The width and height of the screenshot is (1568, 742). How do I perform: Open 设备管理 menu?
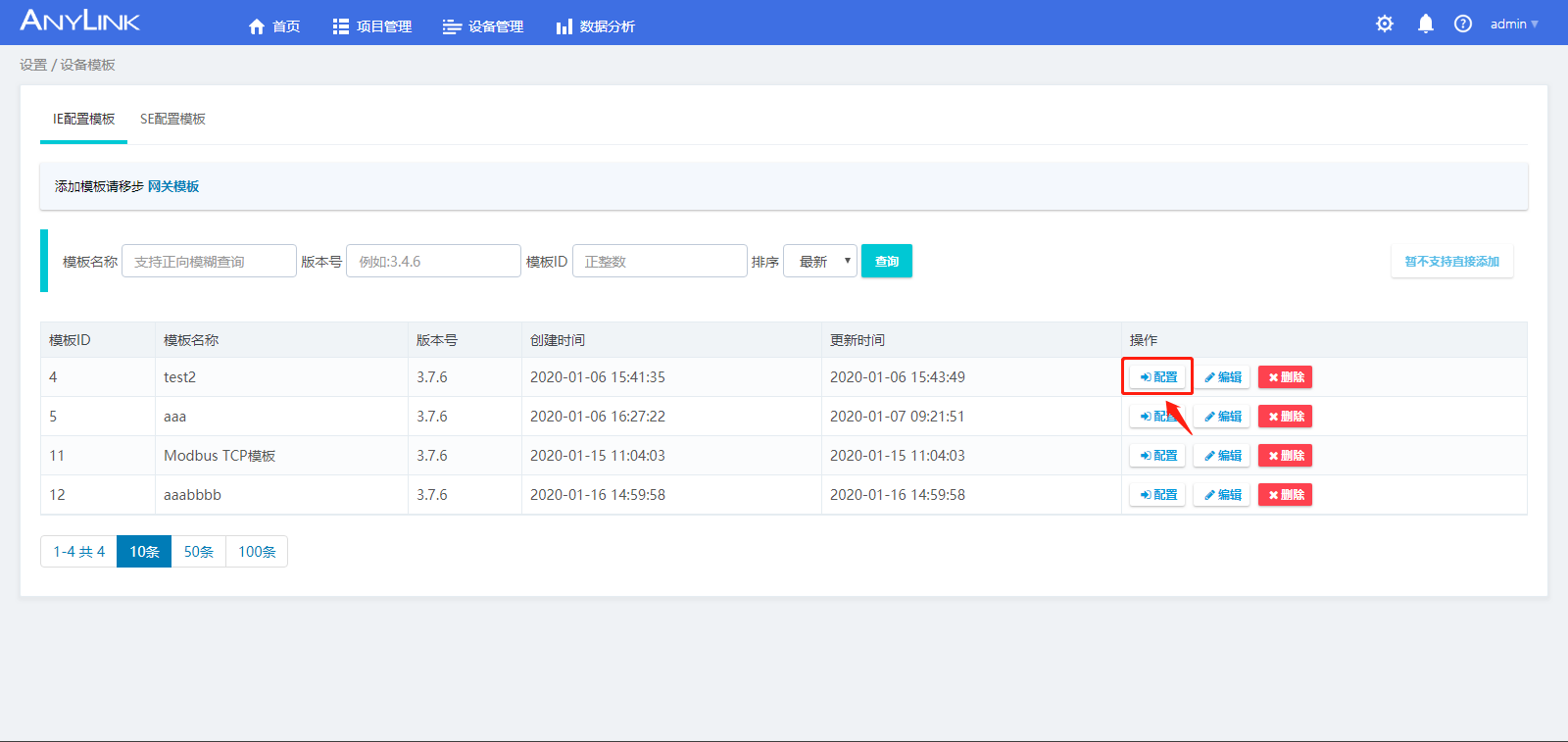tap(483, 26)
